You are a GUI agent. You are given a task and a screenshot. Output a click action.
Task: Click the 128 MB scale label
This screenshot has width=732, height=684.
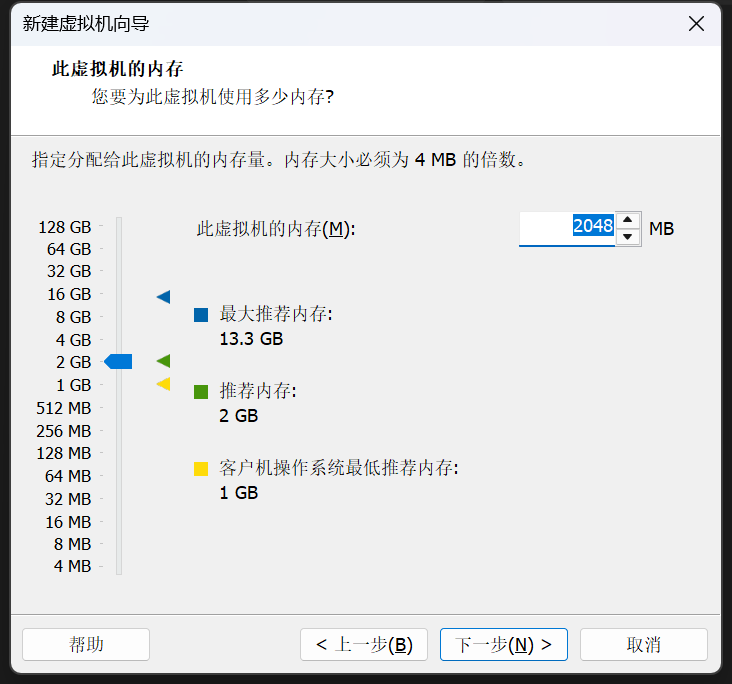pyautogui.click(x=63, y=453)
